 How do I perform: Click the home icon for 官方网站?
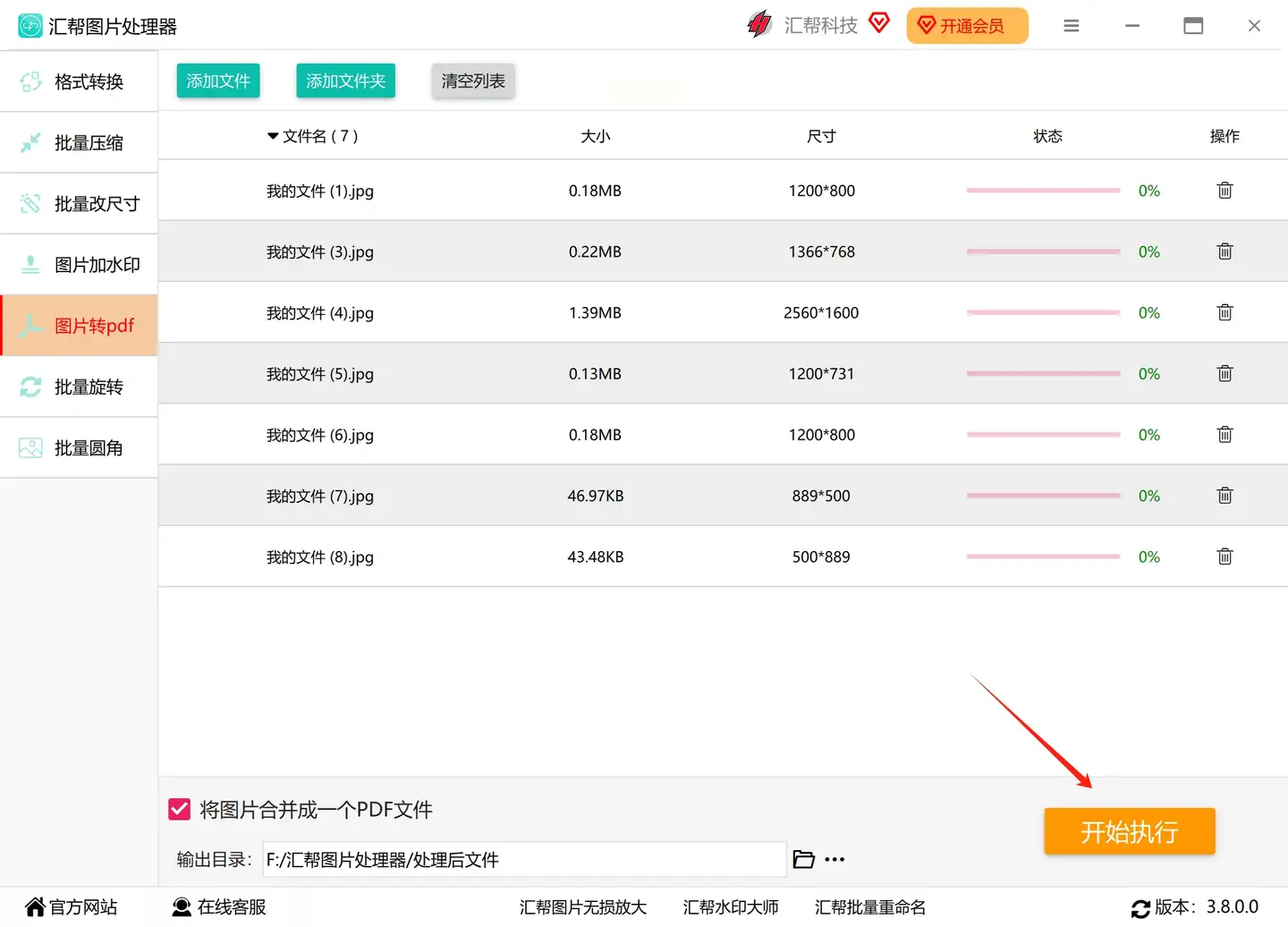click(35, 906)
